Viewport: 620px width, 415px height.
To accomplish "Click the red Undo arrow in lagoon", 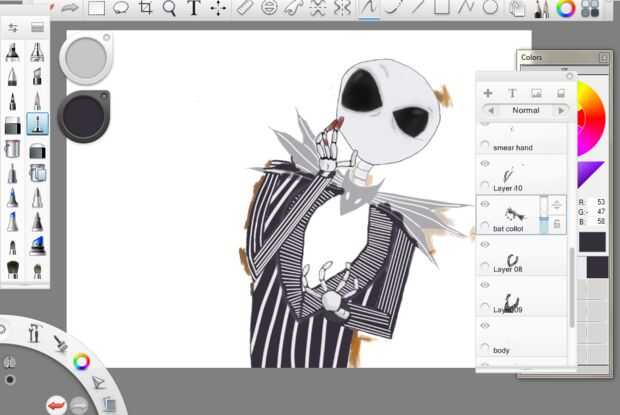I will click(56, 406).
